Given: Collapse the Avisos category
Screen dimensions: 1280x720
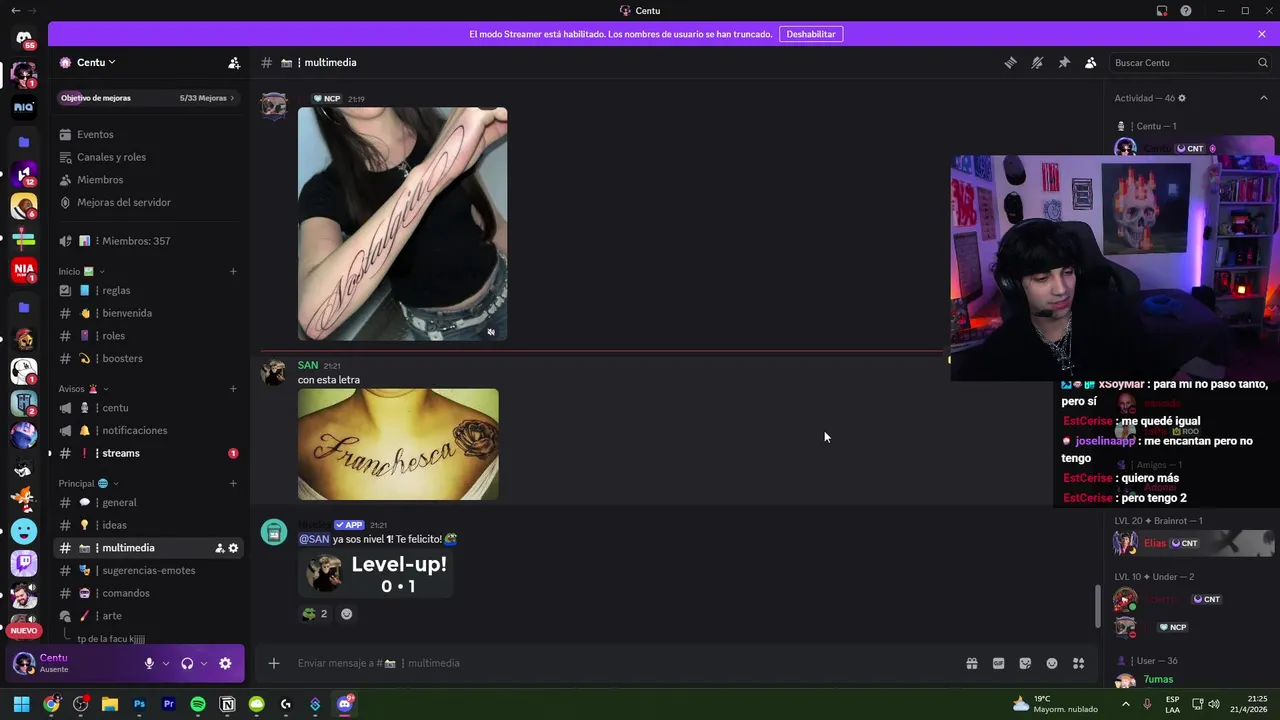Looking at the screenshot, I should tap(83, 389).
